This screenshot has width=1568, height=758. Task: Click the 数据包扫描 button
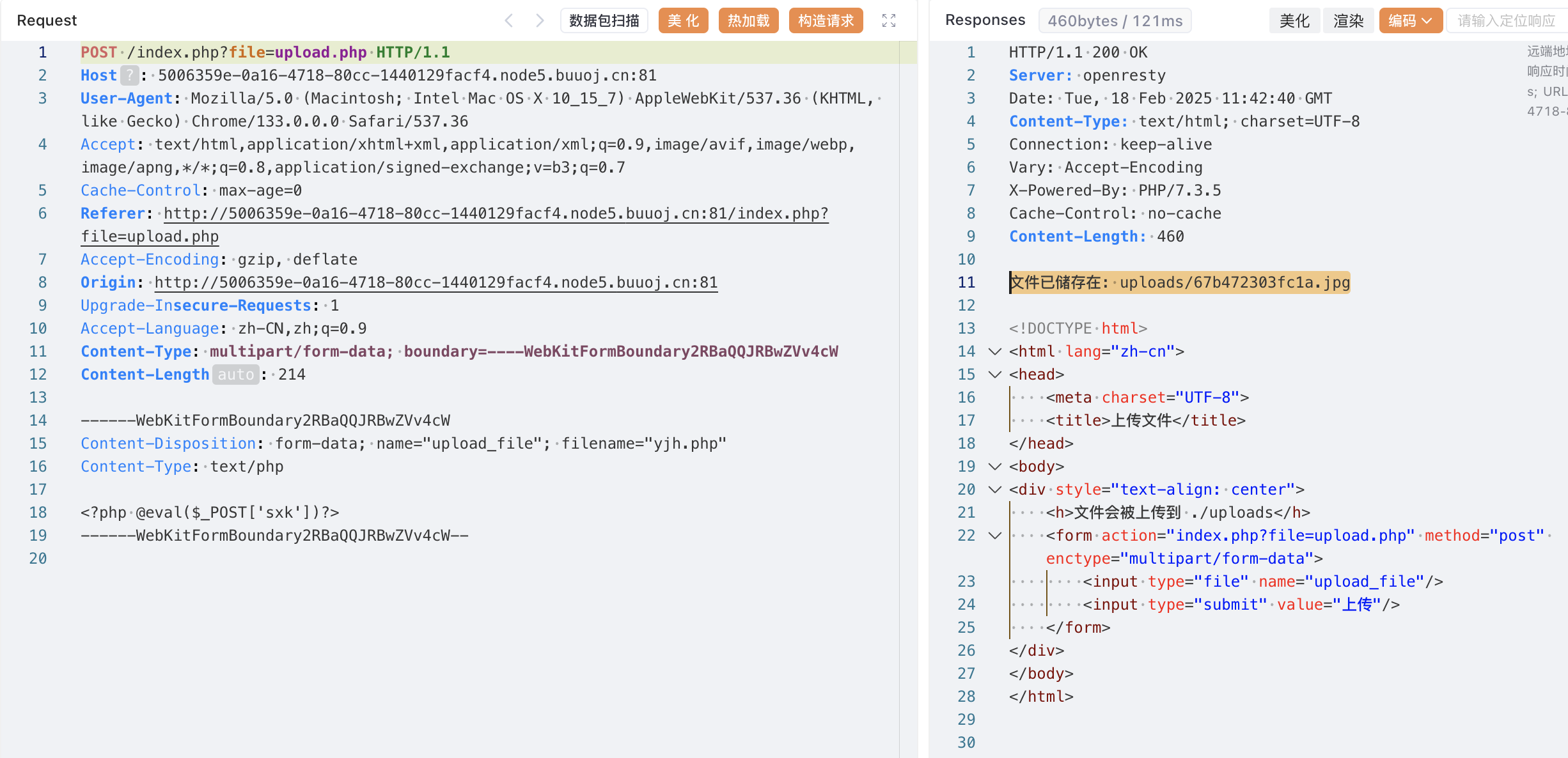(604, 20)
